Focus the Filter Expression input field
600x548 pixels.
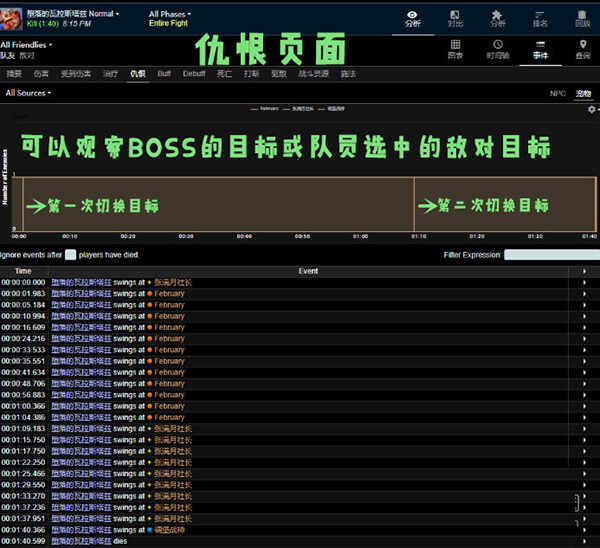552,255
